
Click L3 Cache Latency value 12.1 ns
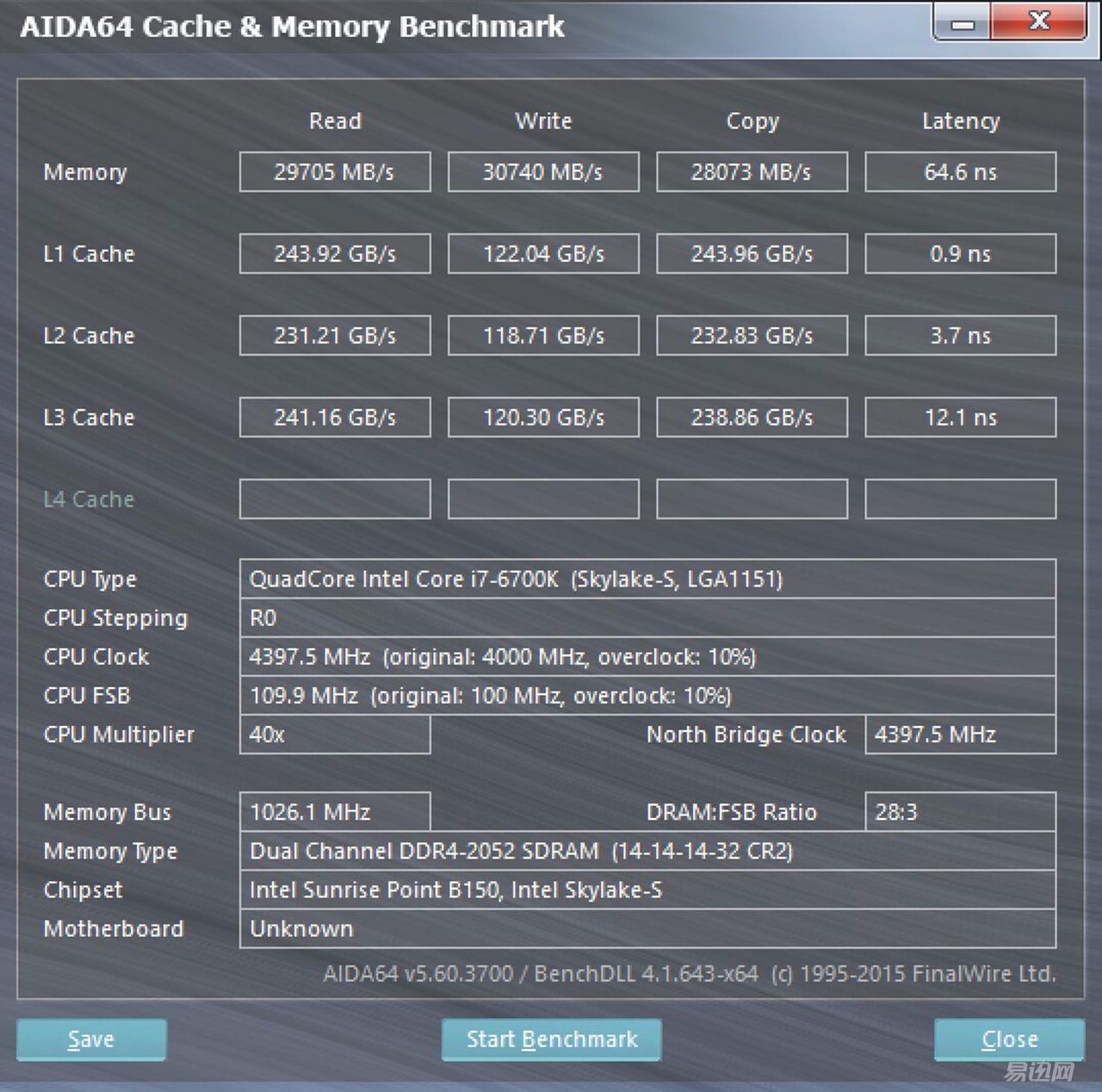[x=960, y=418]
